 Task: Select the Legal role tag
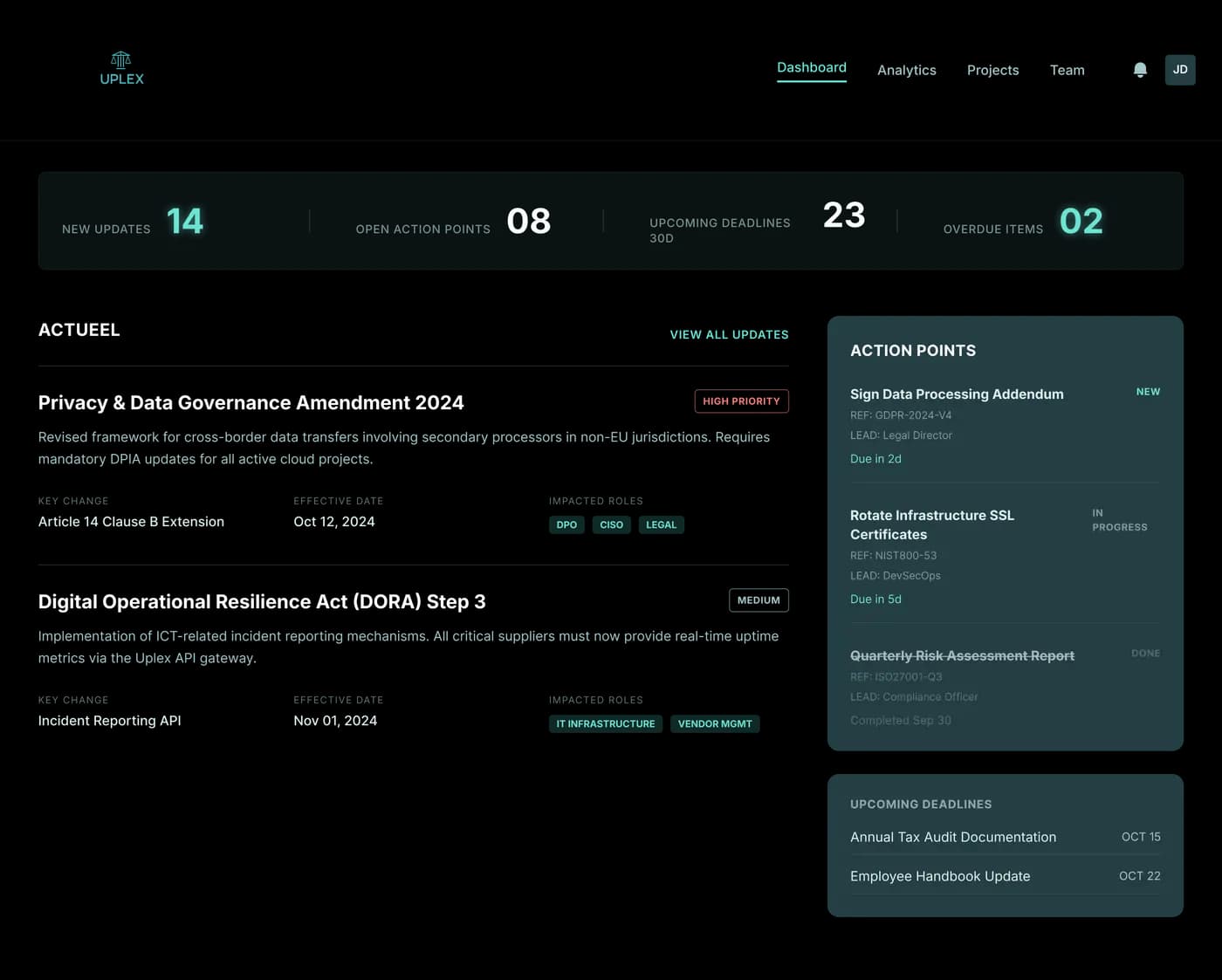coord(661,524)
